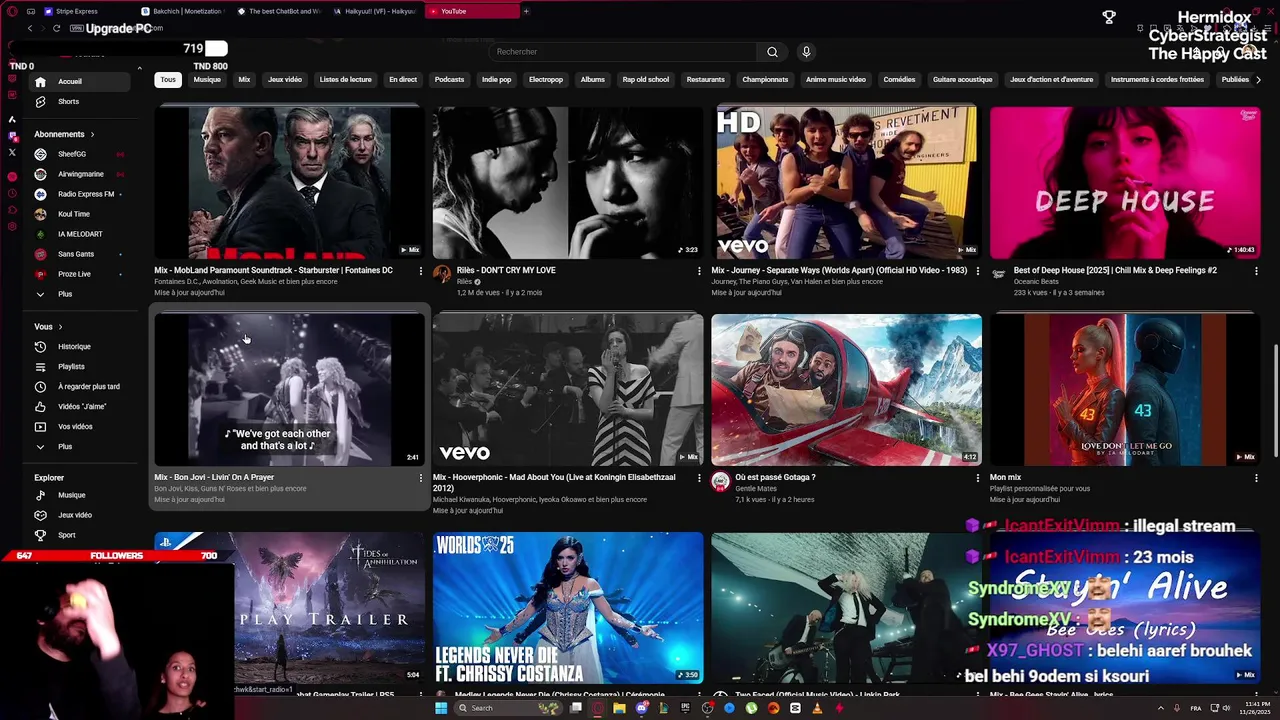Open Gentle Mates channel avatar

pos(720,482)
